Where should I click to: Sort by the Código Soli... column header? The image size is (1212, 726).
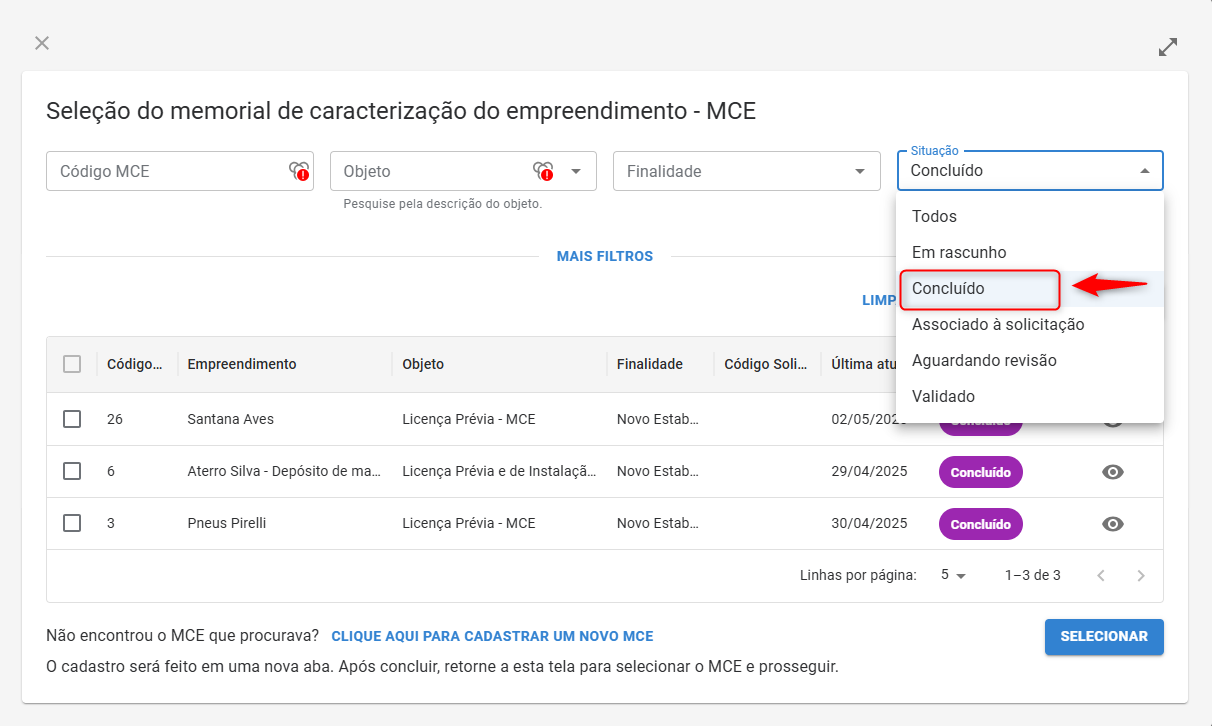(x=765, y=364)
